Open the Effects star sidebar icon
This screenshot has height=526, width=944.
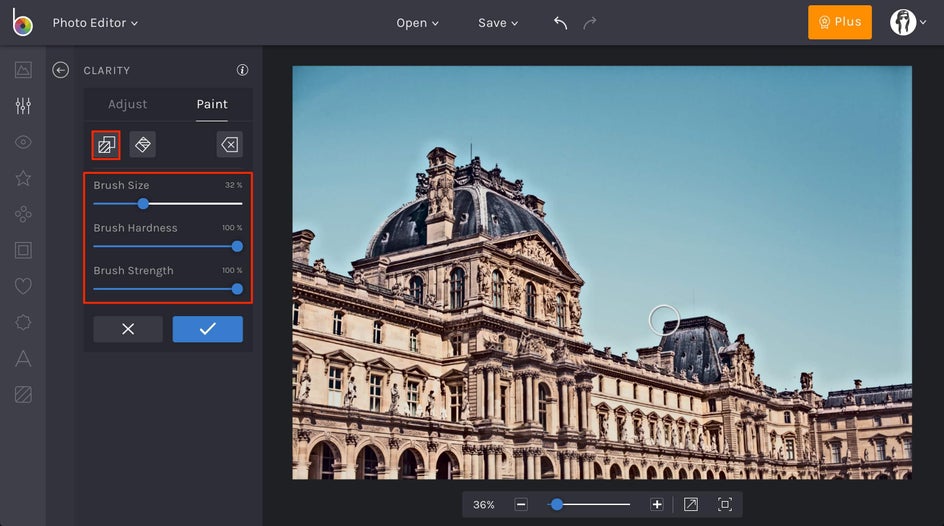coord(23,178)
